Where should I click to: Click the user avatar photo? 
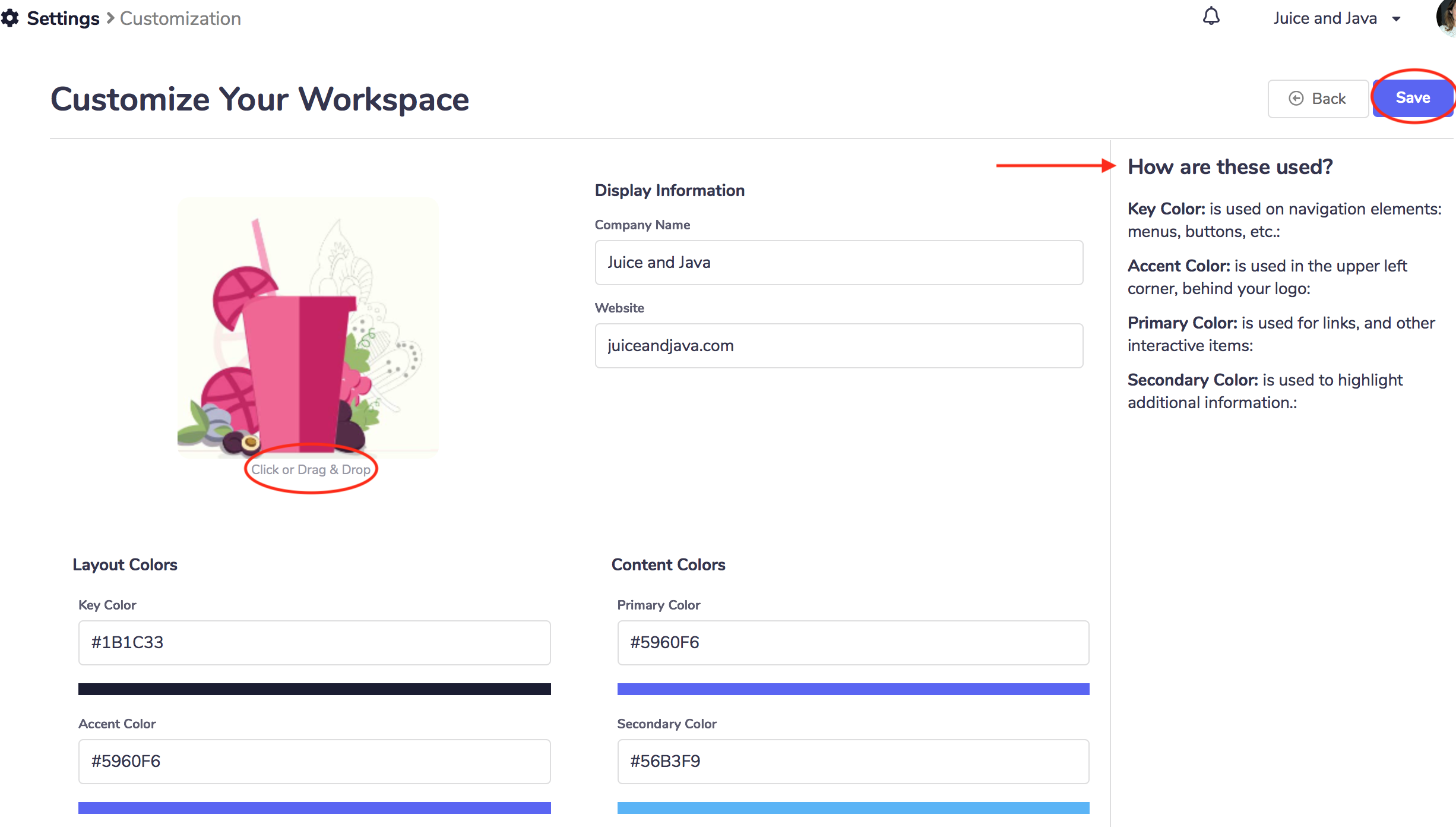point(1446,17)
